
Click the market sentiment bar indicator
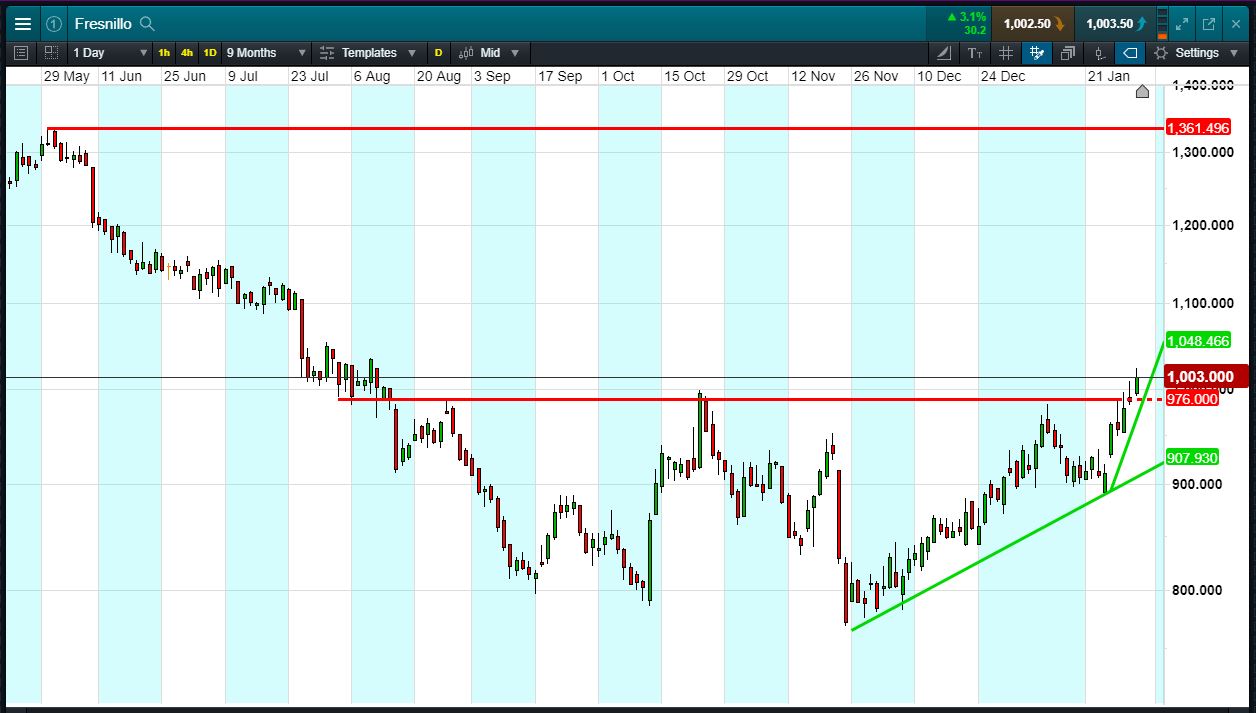click(x=1161, y=23)
